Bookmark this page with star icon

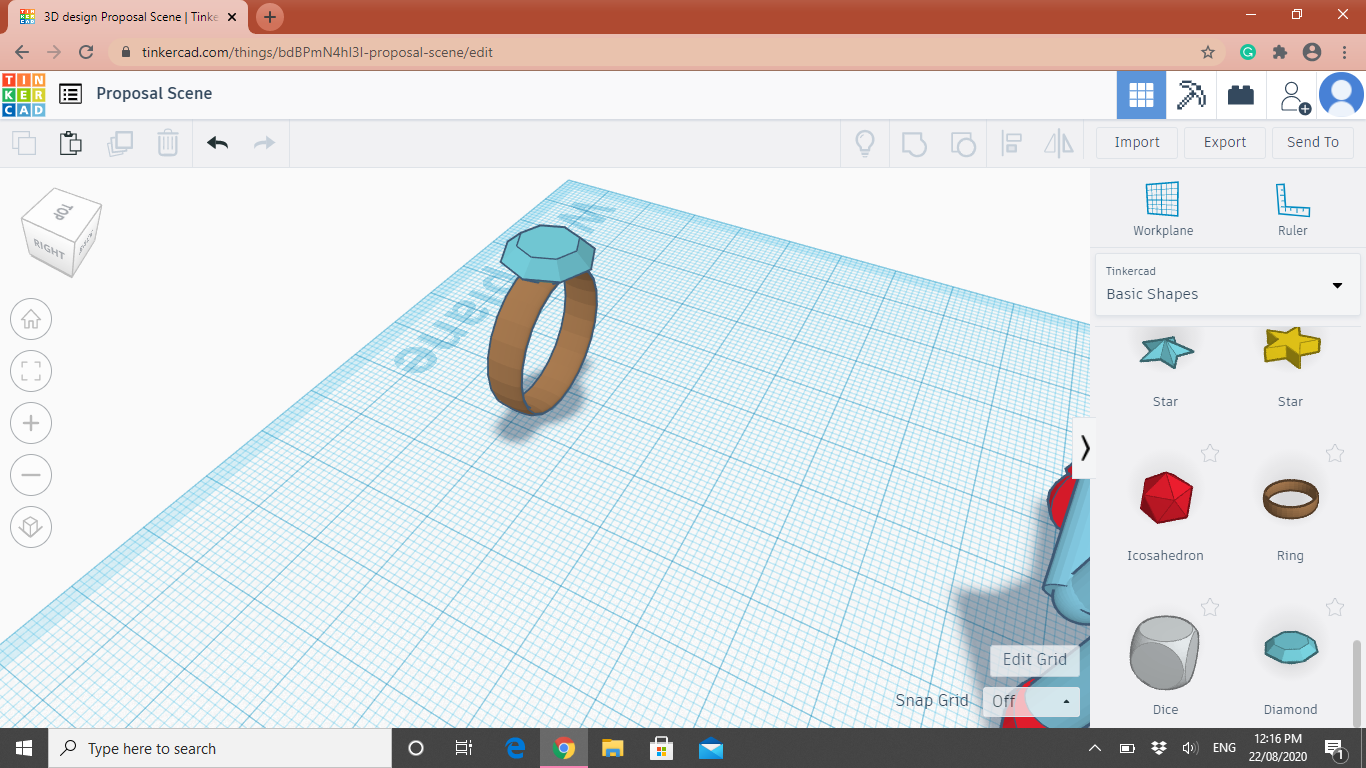point(1208,52)
